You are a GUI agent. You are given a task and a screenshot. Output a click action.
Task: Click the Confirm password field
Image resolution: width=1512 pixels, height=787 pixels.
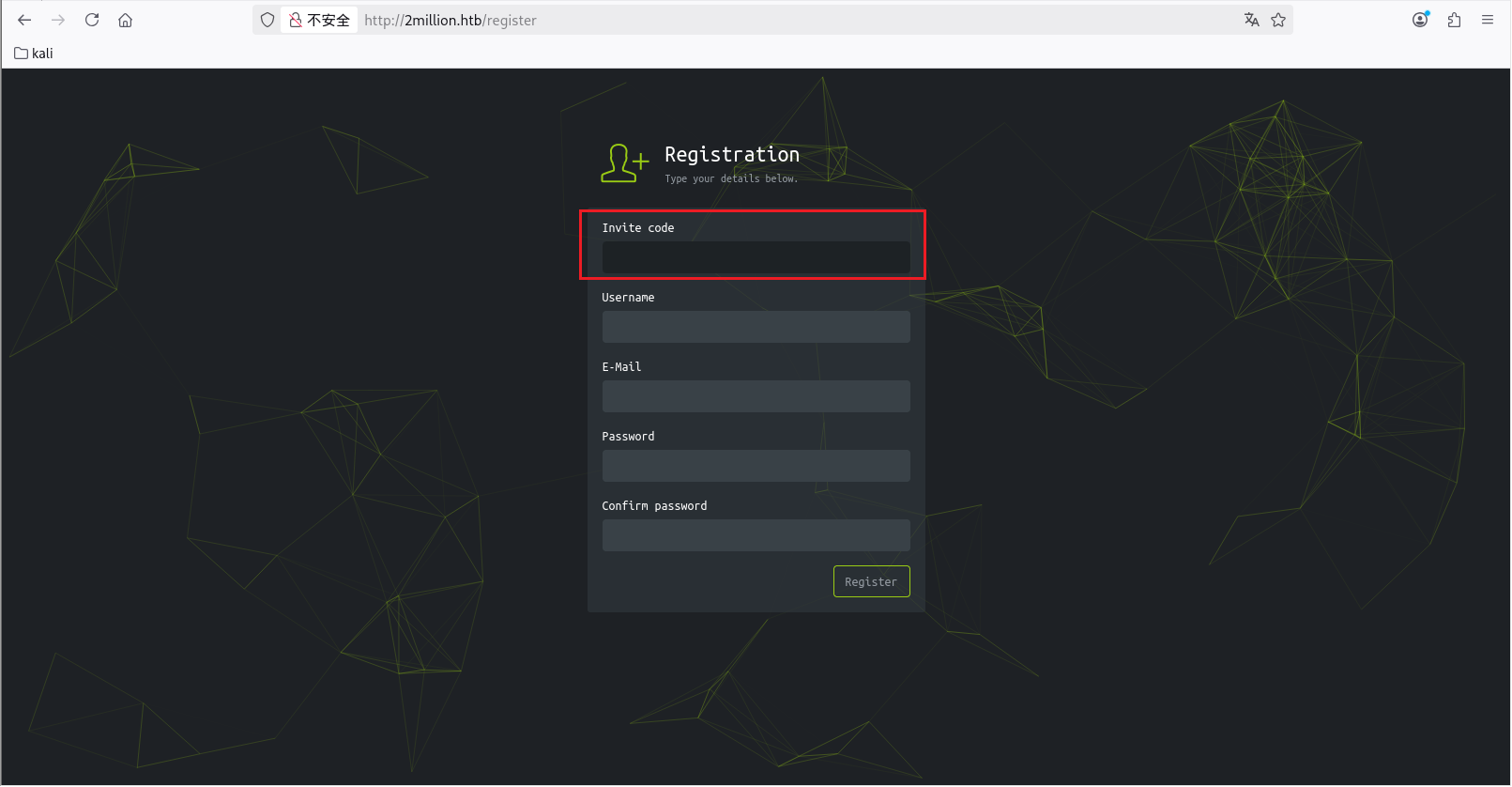tap(756, 535)
